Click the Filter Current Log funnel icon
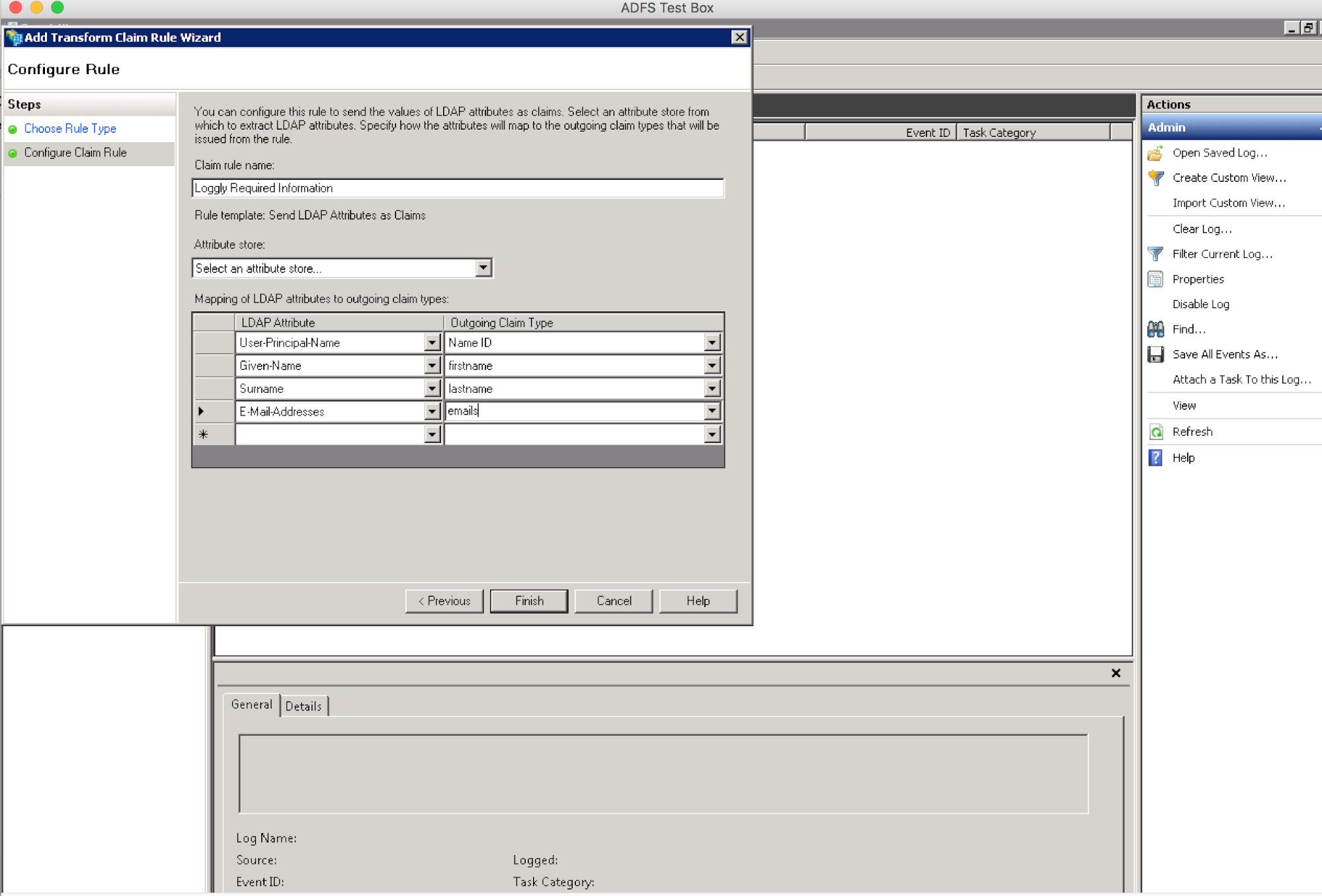 click(1155, 254)
